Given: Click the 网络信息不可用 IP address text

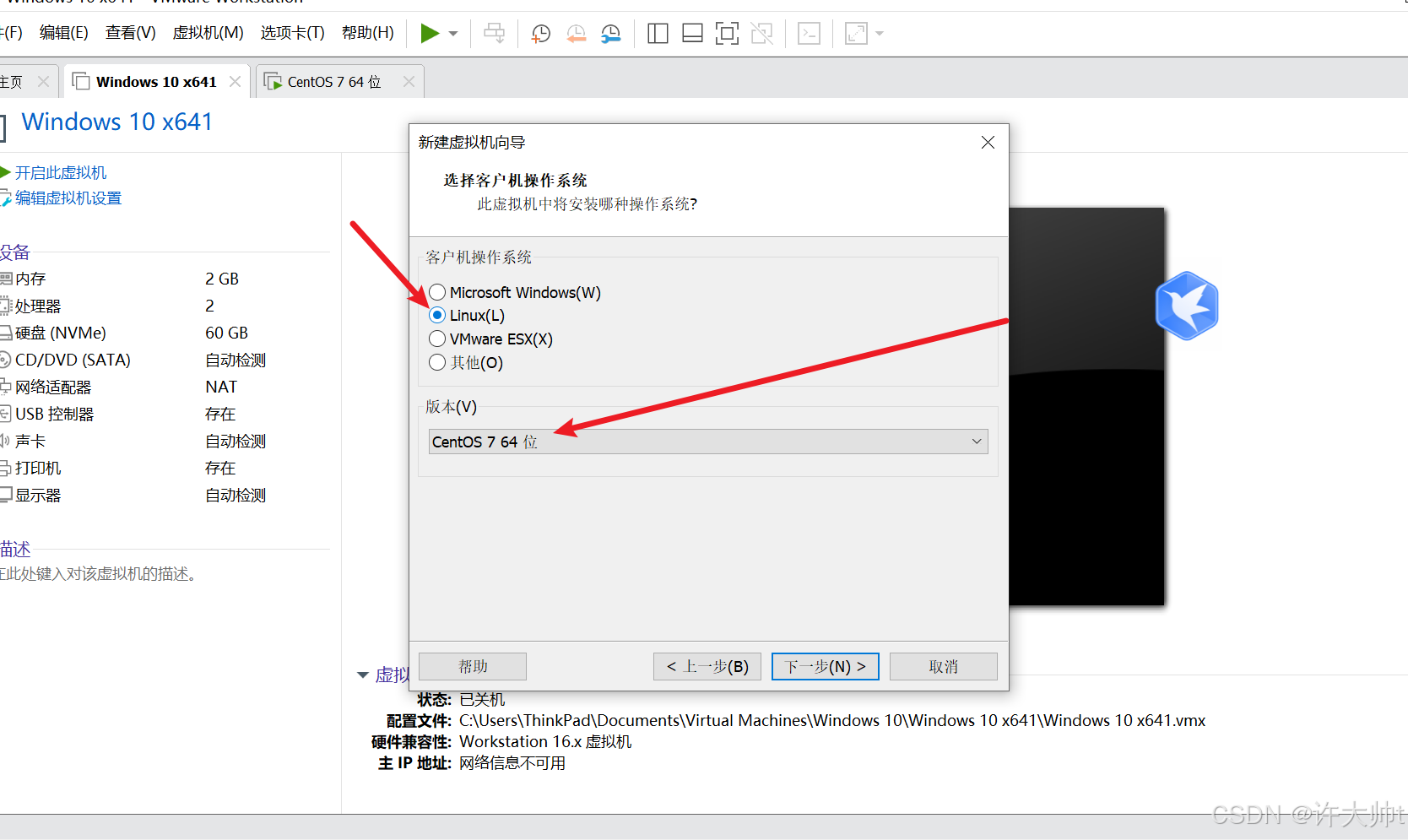Looking at the screenshot, I should 512,762.
